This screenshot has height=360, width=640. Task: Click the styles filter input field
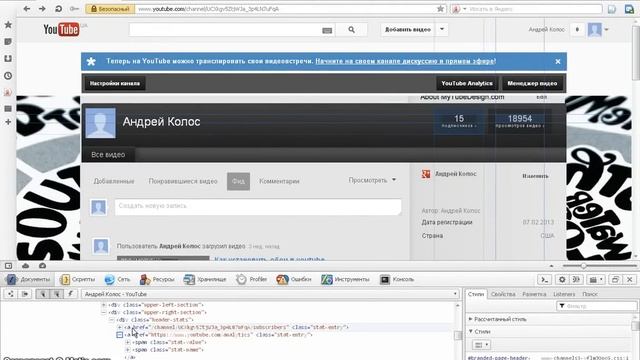tap(596, 306)
